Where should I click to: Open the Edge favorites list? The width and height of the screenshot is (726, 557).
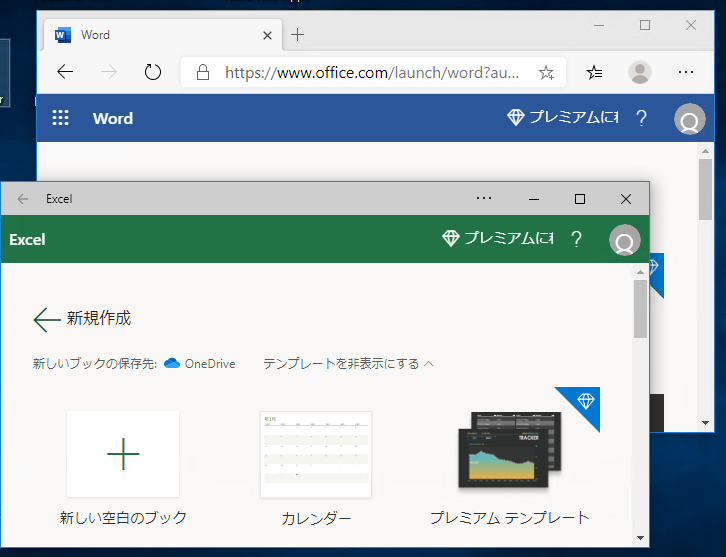point(594,72)
